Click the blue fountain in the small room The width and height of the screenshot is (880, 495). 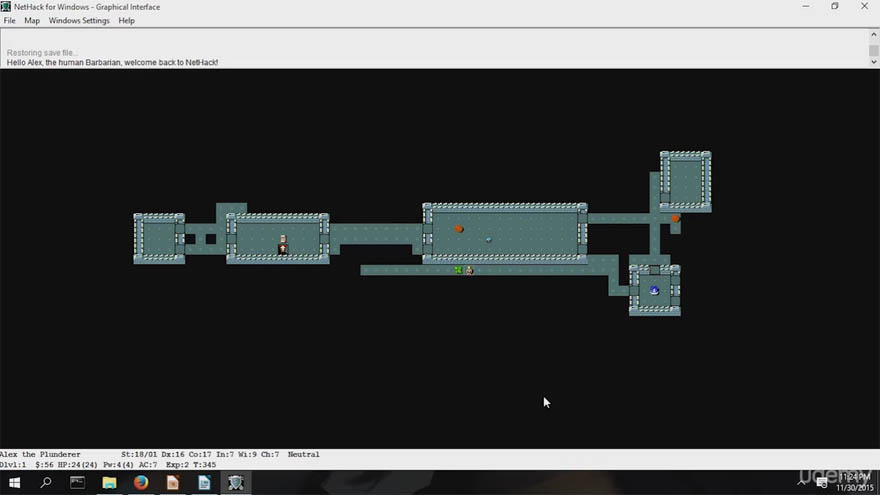click(654, 290)
